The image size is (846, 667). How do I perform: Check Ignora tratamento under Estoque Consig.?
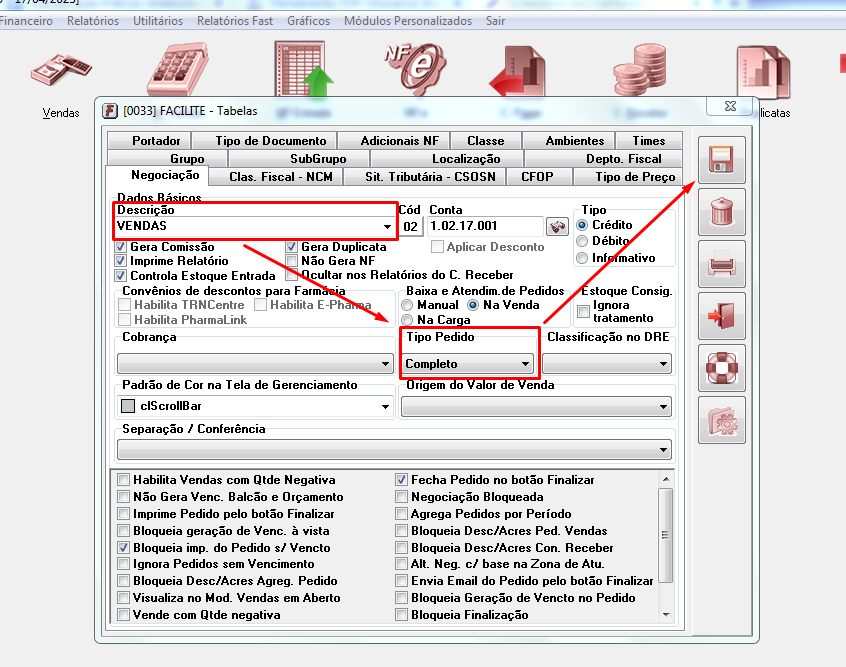click(x=583, y=311)
